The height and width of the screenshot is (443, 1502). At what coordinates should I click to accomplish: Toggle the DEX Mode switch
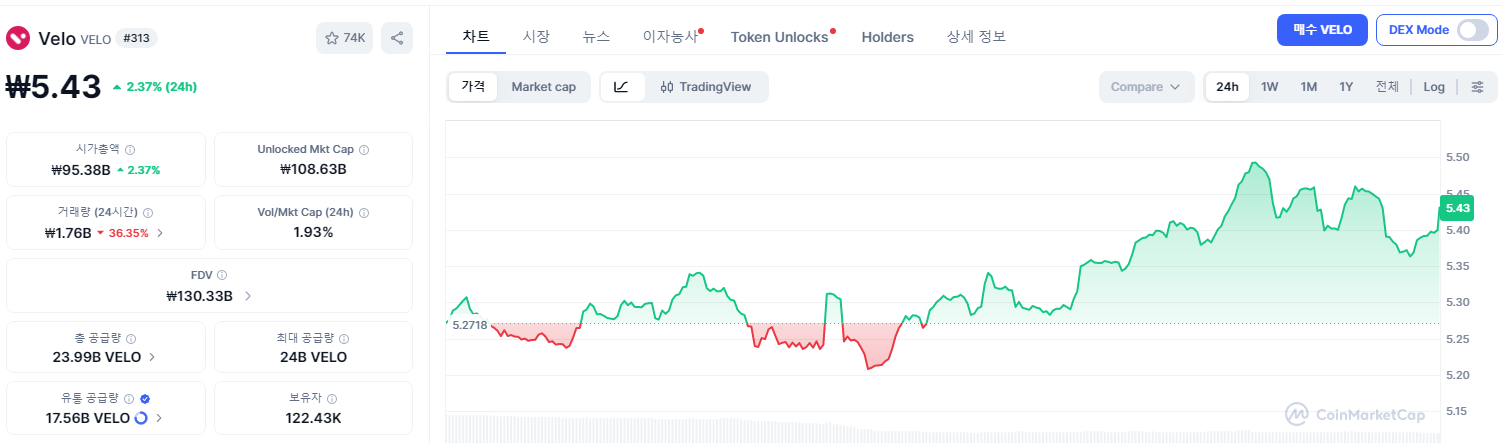1471,30
